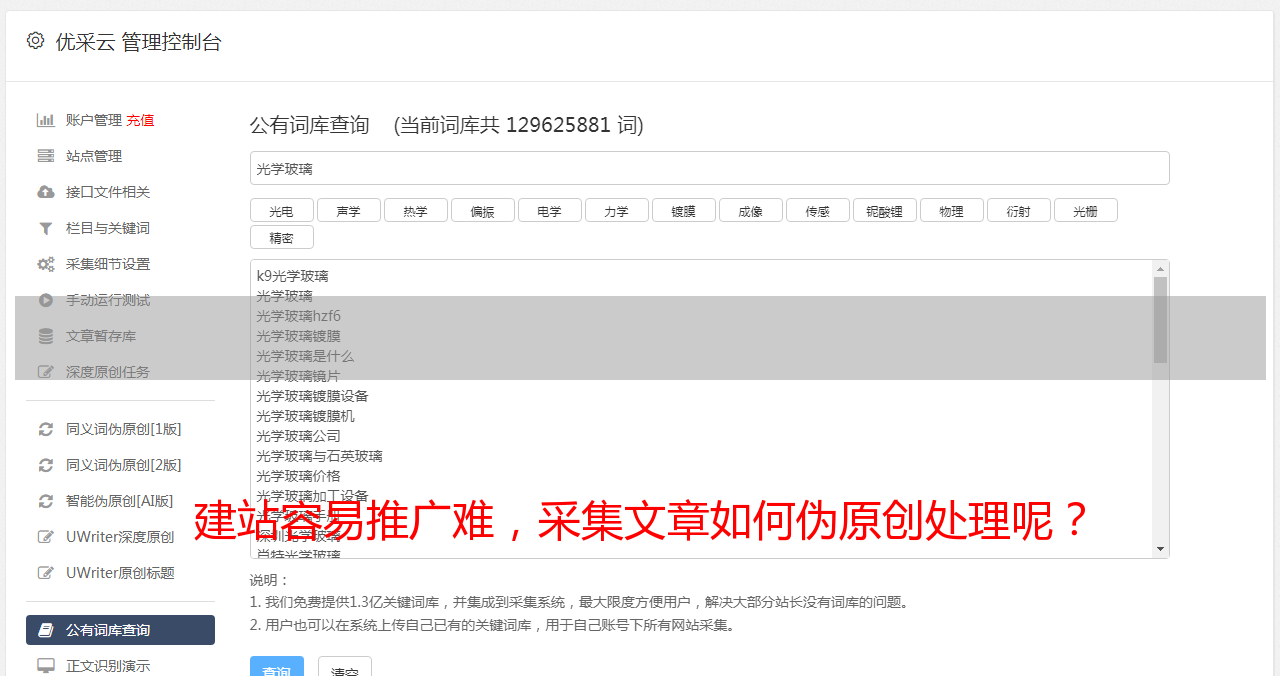This screenshot has width=1280, height=676.
Task: Select the 铌酸锂 tag button
Action: pos(885,210)
